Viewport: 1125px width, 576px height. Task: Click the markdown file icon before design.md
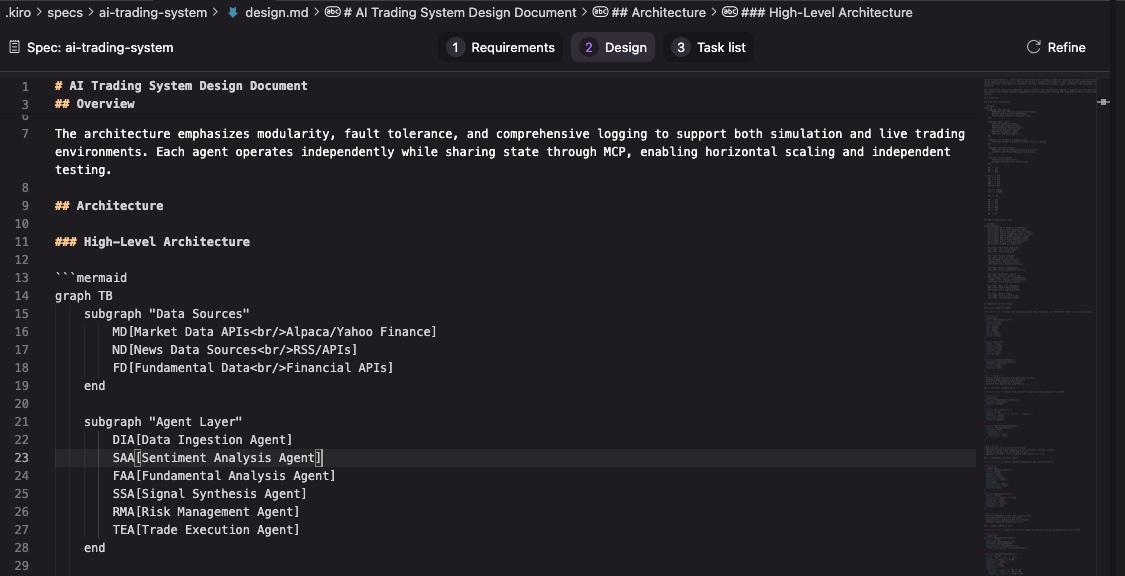click(x=232, y=12)
